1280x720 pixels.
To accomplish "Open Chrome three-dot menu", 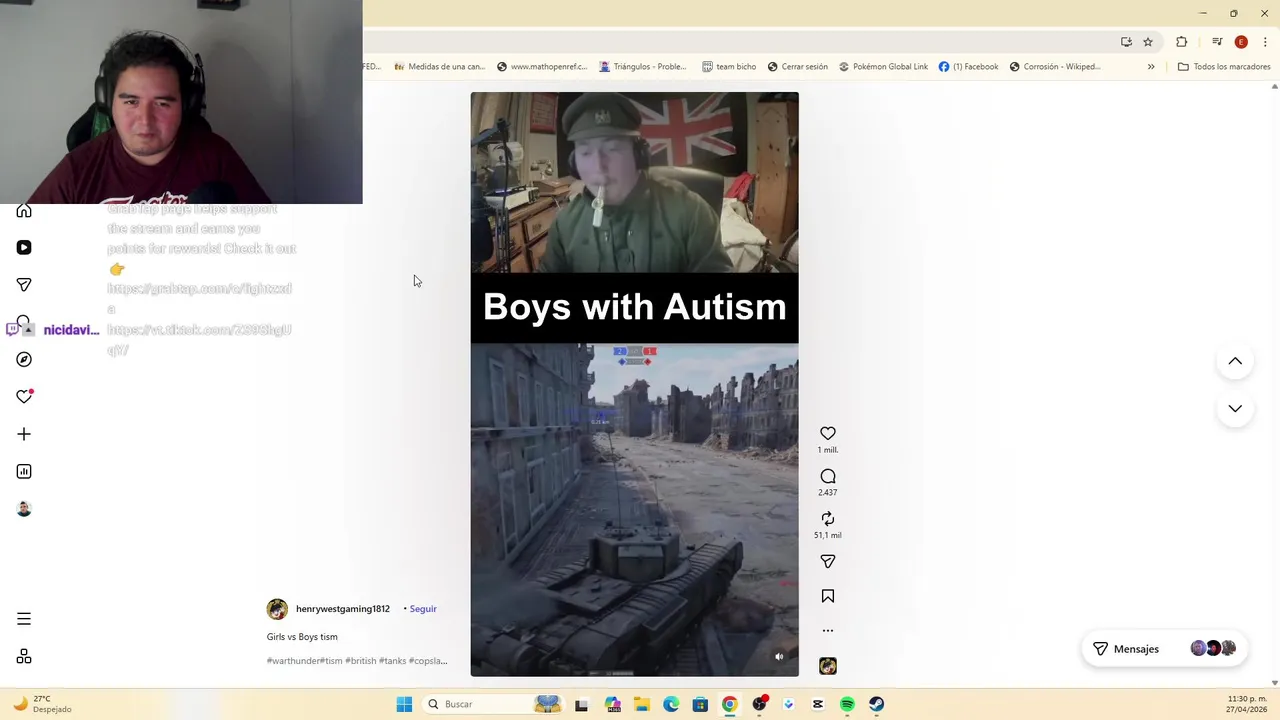I will (1266, 42).
